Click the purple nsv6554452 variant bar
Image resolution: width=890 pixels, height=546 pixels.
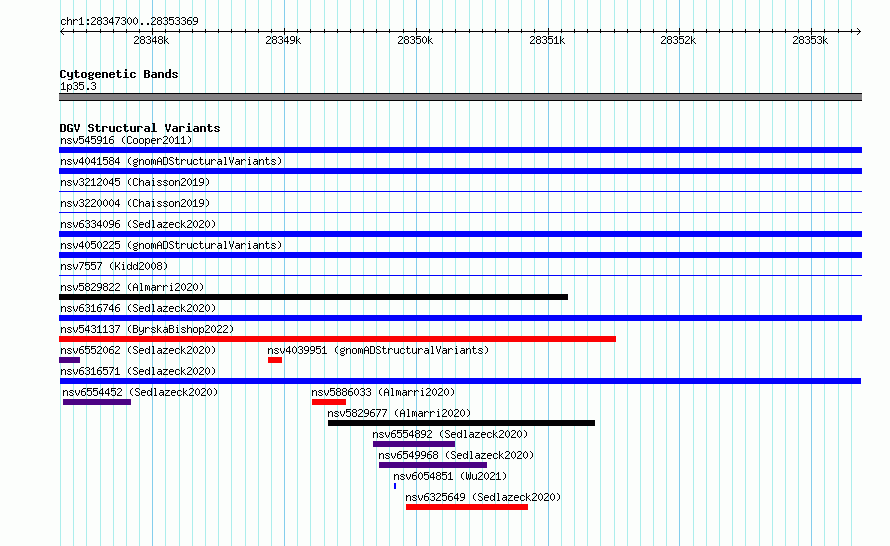[97, 402]
